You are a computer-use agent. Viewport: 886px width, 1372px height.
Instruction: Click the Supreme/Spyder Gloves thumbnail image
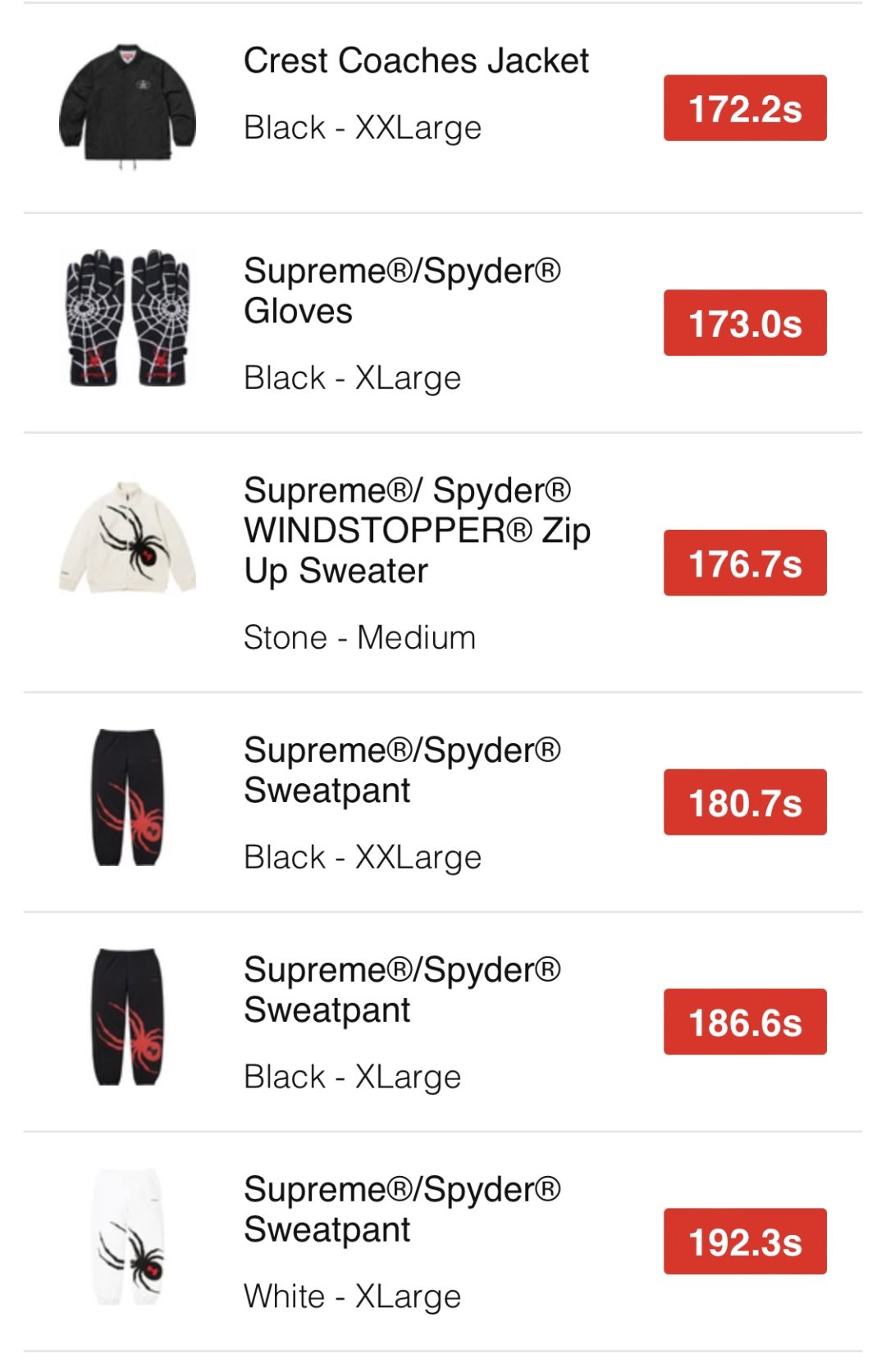click(x=127, y=318)
